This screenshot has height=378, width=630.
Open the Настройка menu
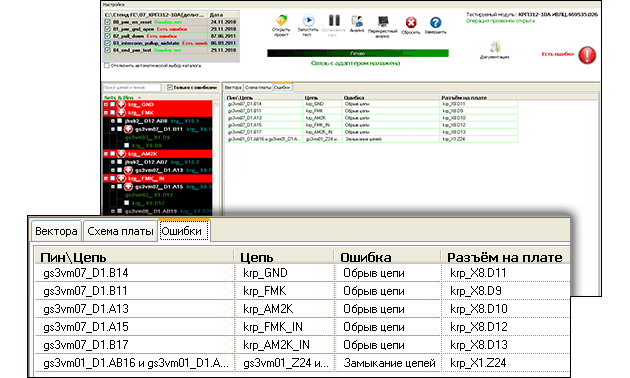click(113, 4)
